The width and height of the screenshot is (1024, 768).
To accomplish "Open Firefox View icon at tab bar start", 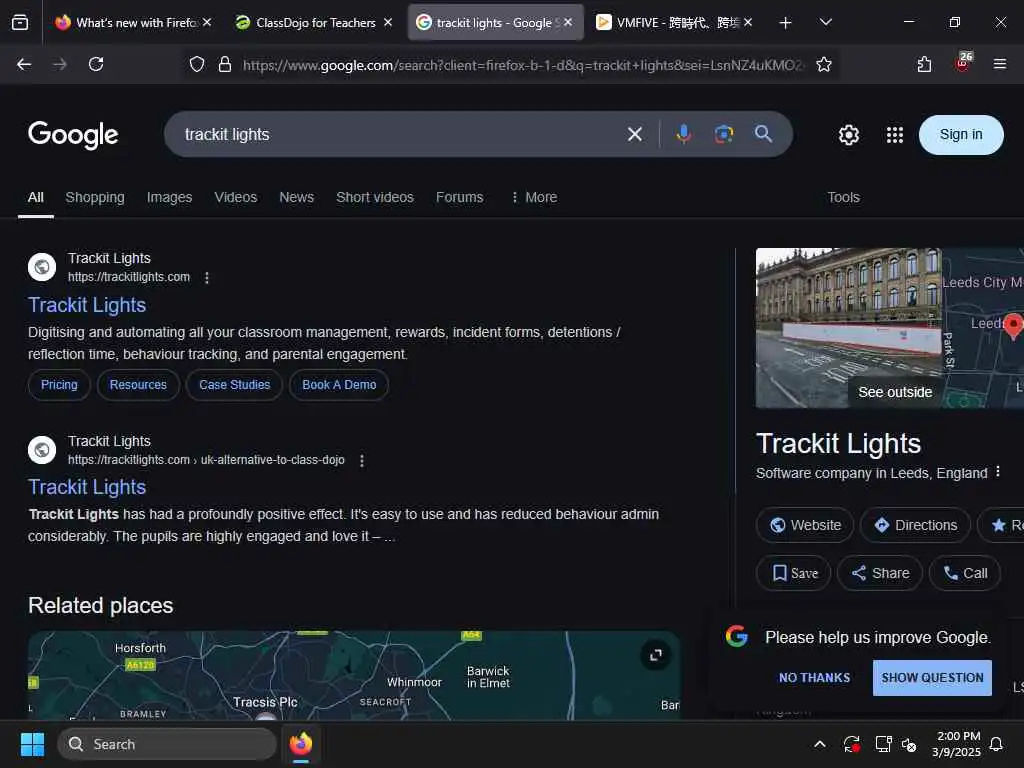I will [20, 22].
